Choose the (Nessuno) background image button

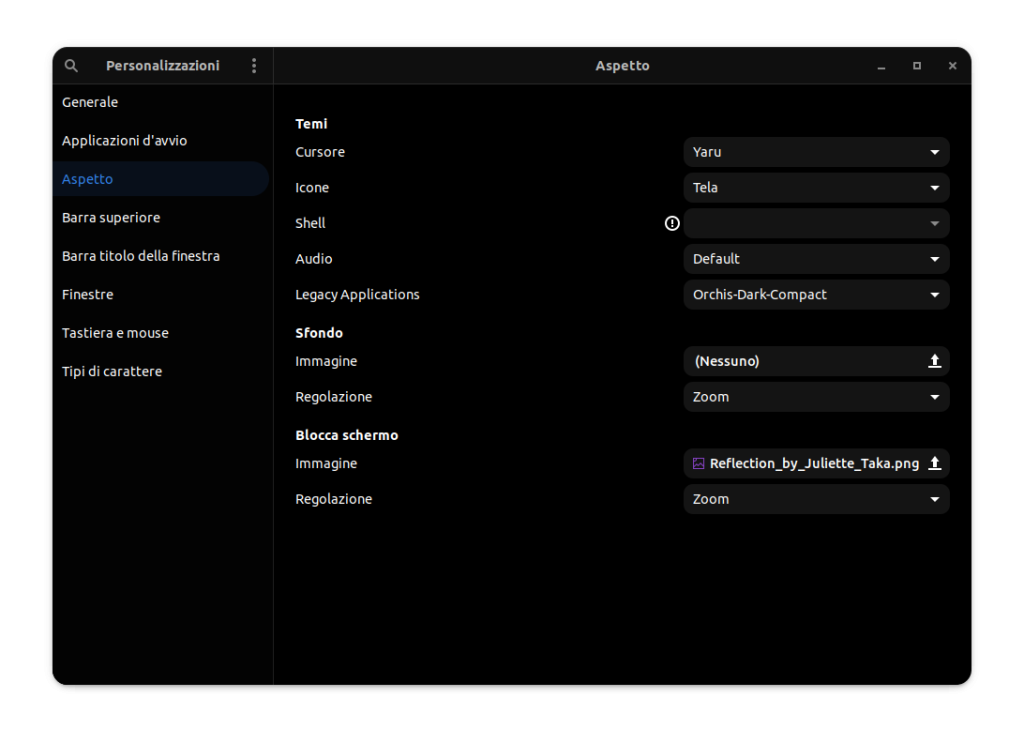click(x=800, y=361)
